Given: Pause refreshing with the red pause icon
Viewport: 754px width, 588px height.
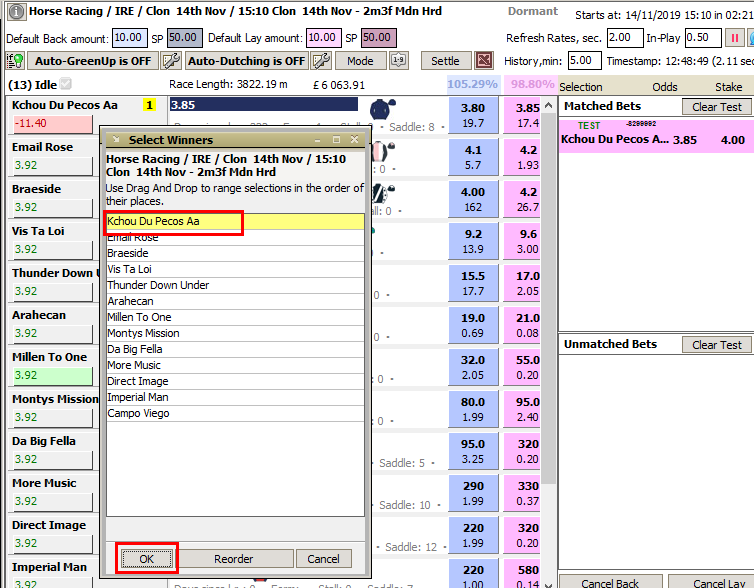Looking at the screenshot, I should (x=734, y=38).
